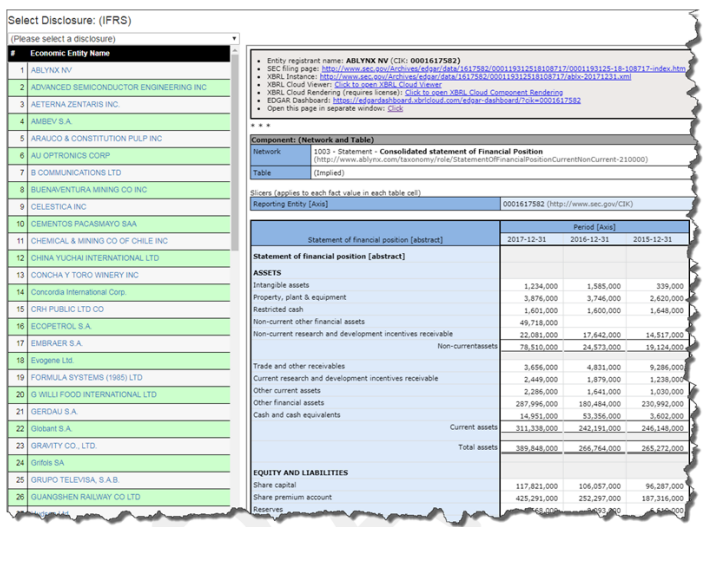Viewport: 710px width, 570px height.
Task: Select ADVANCED SEMICONDUCTOR ENGINEERING INC entity
Action: 119,87
